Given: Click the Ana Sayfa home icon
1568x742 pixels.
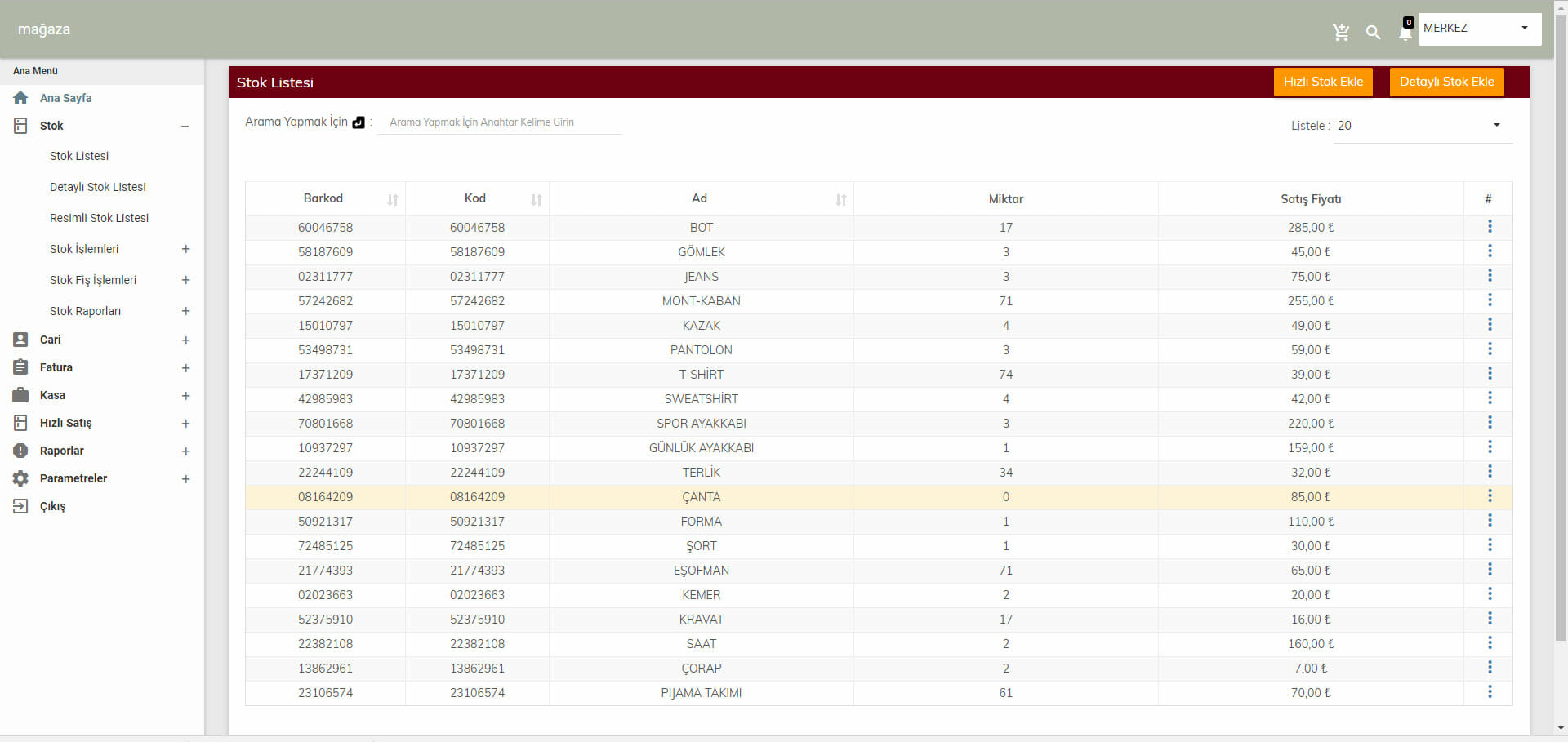Looking at the screenshot, I should pyautogui.click(x=20, y=98).
